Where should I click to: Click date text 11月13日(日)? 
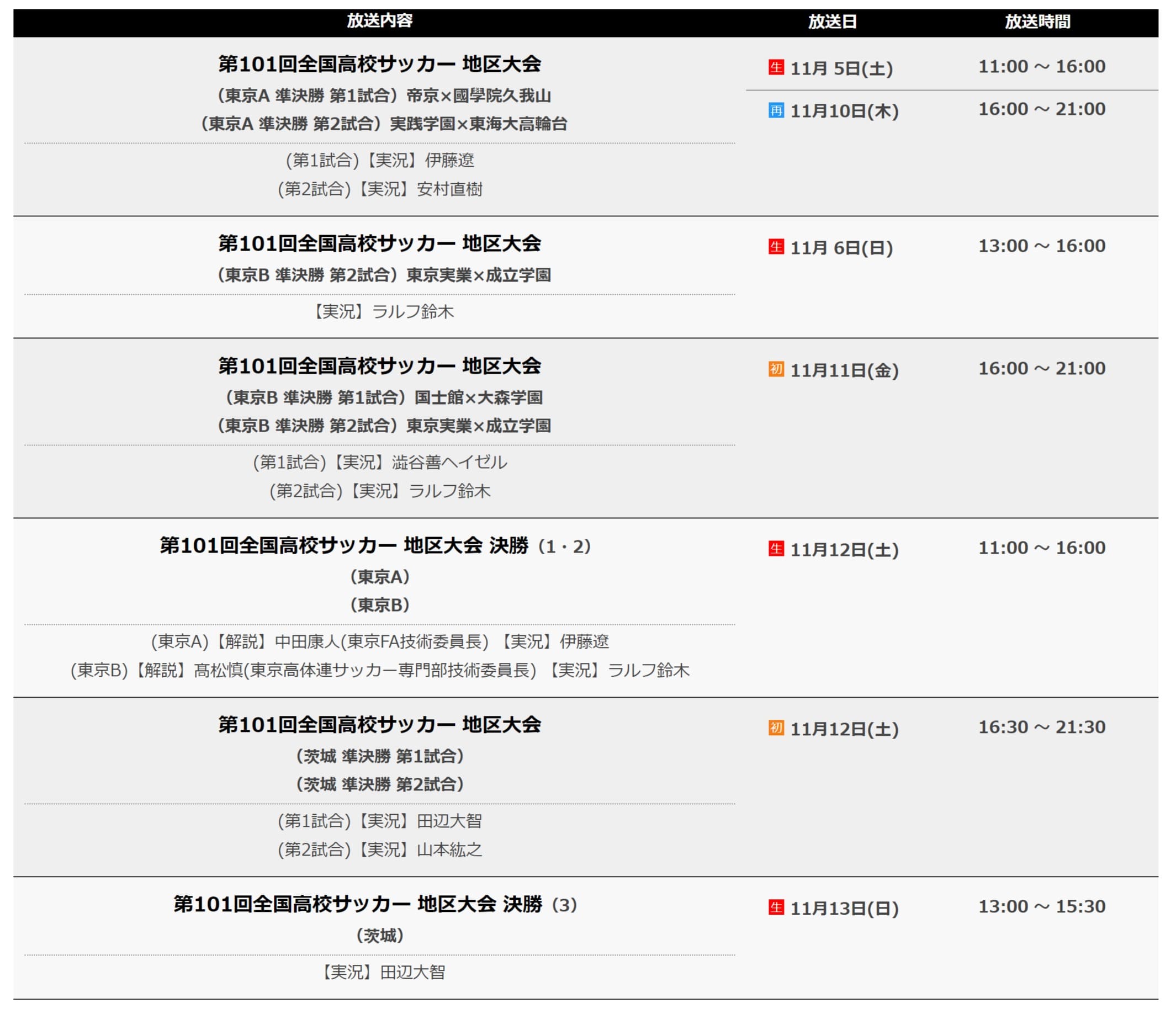coord(844,908)
